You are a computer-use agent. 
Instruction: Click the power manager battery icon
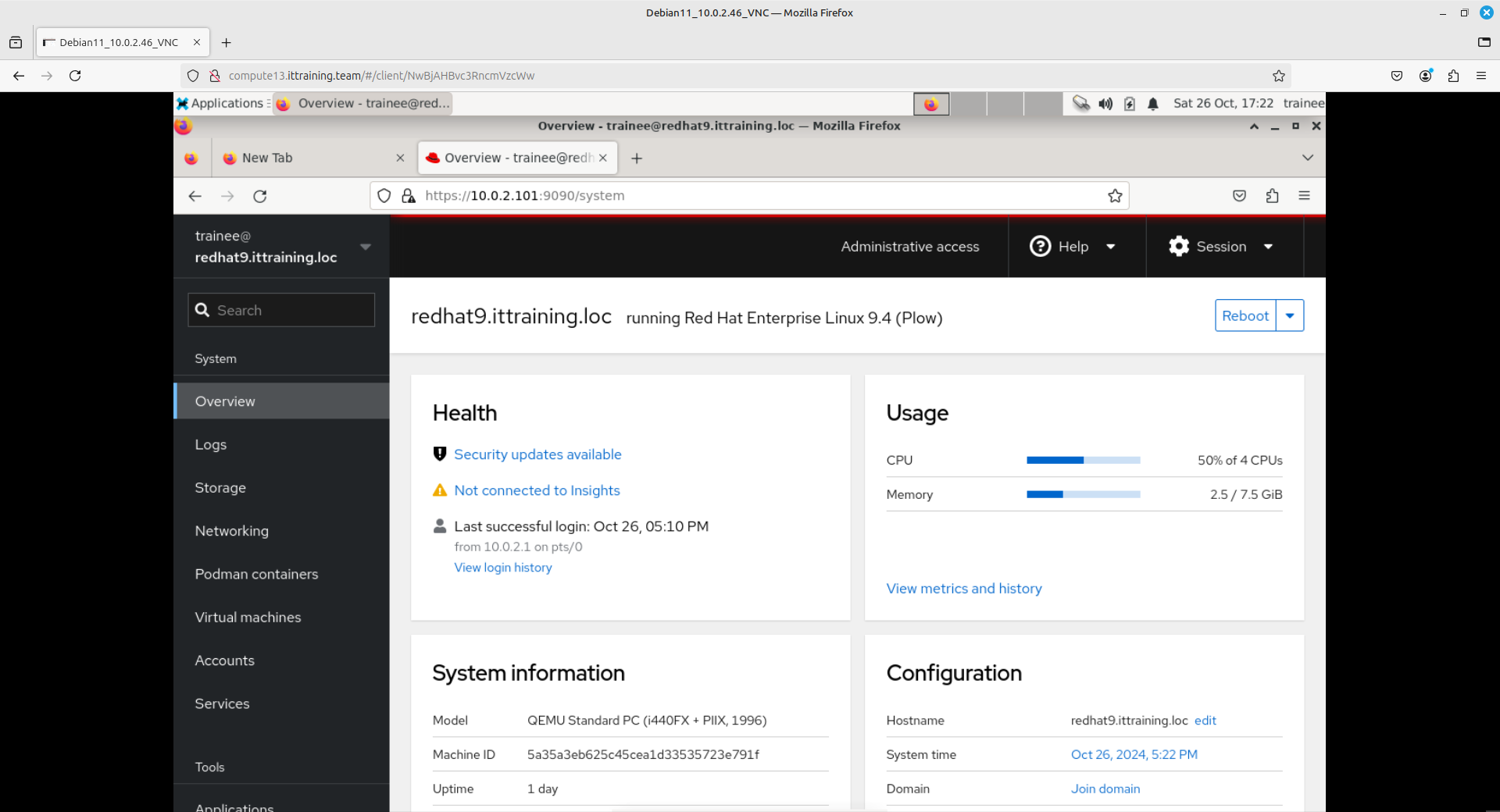[x=1129, y=103]
